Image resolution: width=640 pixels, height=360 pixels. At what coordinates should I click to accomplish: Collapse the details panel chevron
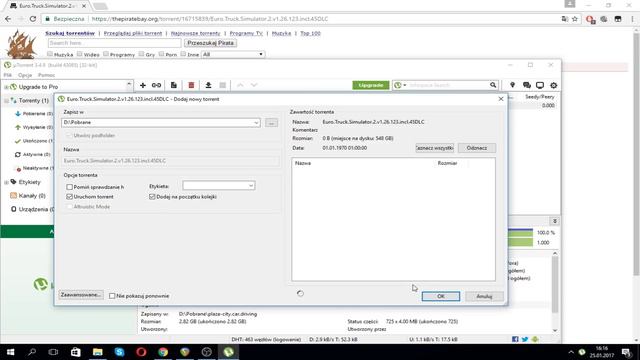(554, 221)
